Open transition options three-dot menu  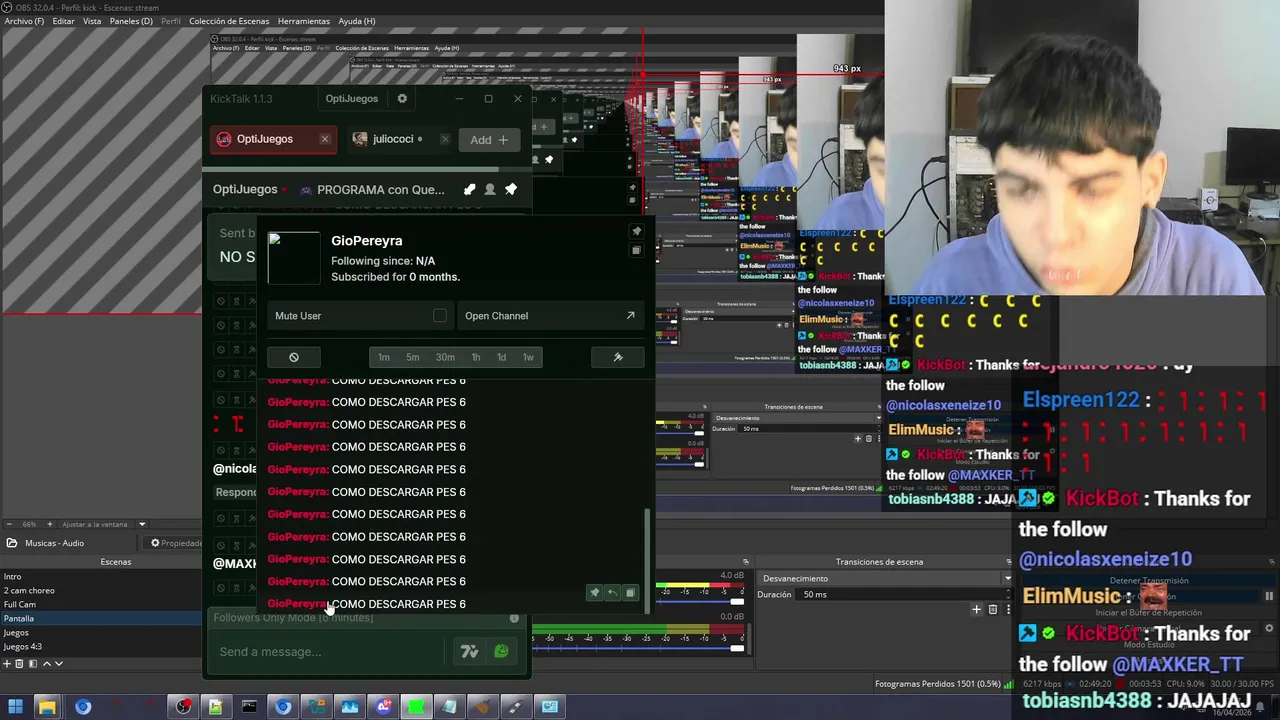[1006, 609]
